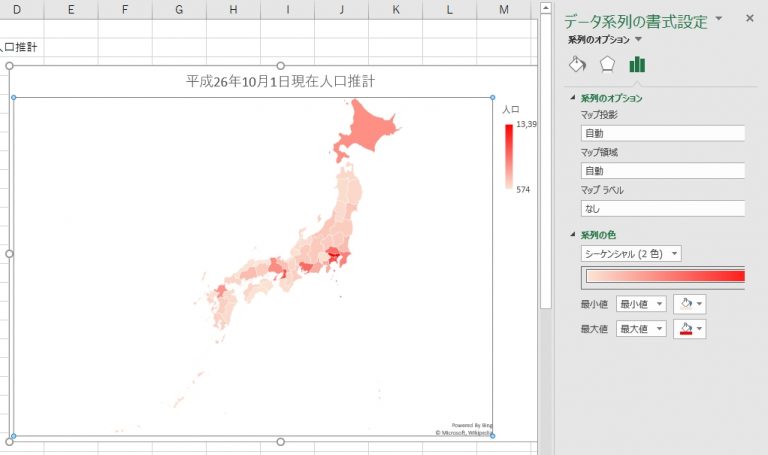Screen dimensions: 768x455
Task: Open the マップ投影 dropdown showing 自動
Action: click(663, 133)
